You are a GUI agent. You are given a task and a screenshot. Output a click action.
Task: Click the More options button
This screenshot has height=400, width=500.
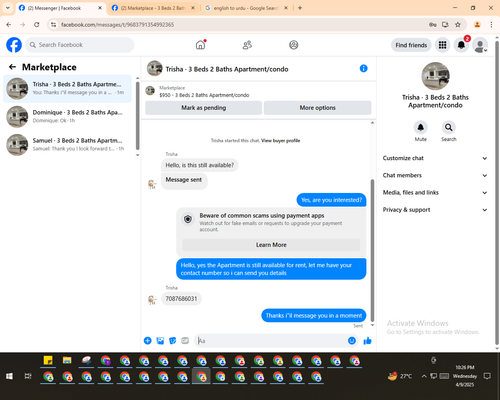click(x=317, y=108)
